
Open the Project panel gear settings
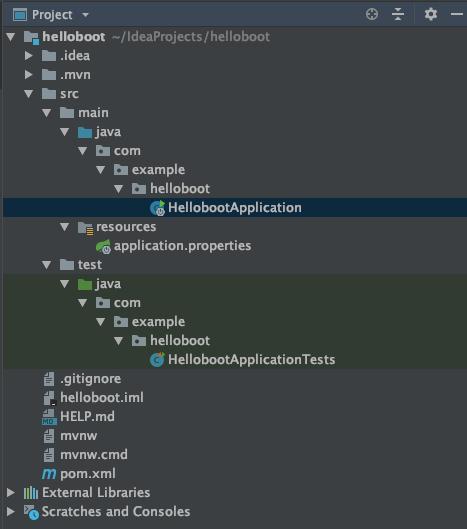431,14
